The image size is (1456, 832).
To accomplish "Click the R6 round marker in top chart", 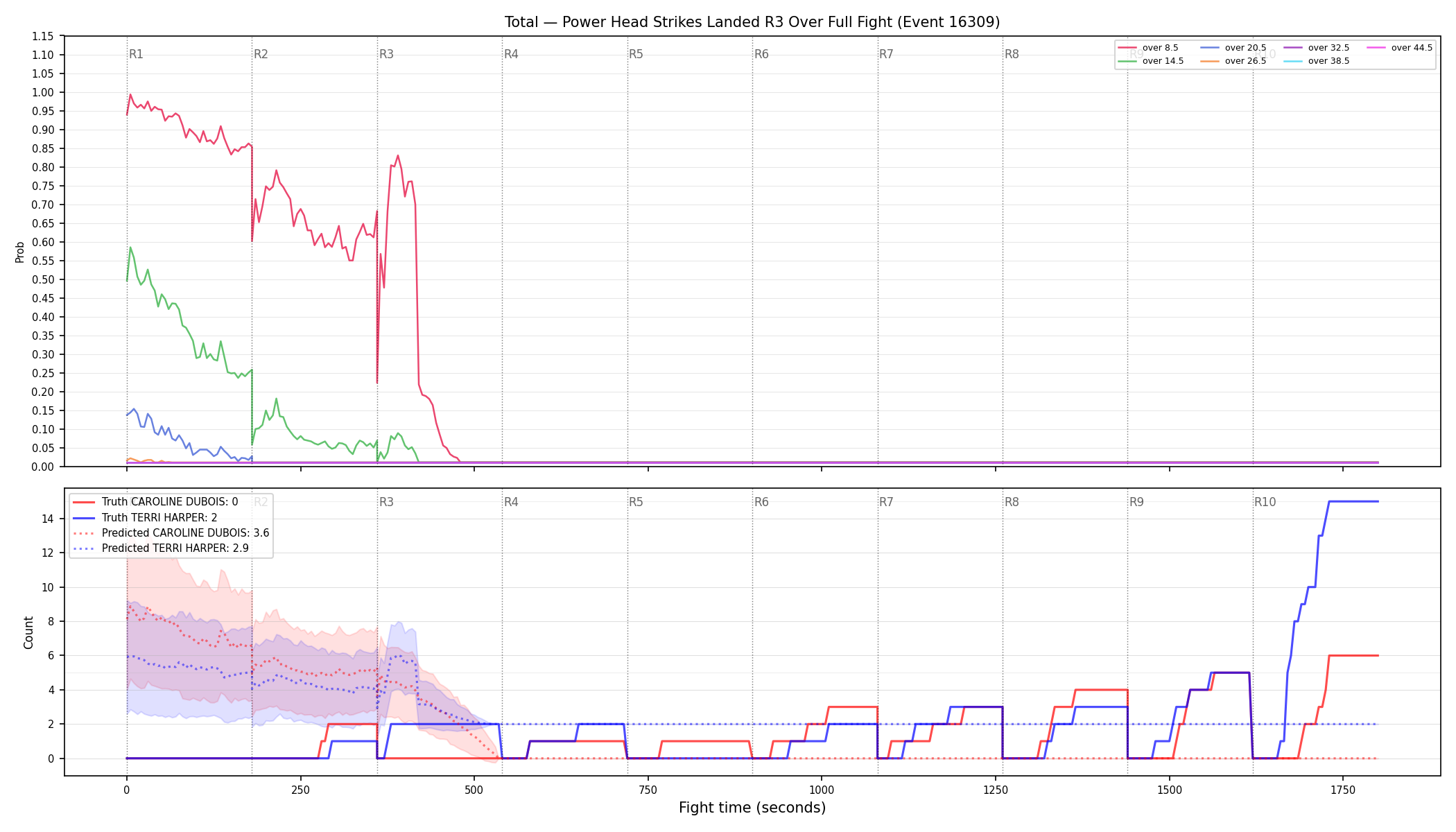I will 761,54.
